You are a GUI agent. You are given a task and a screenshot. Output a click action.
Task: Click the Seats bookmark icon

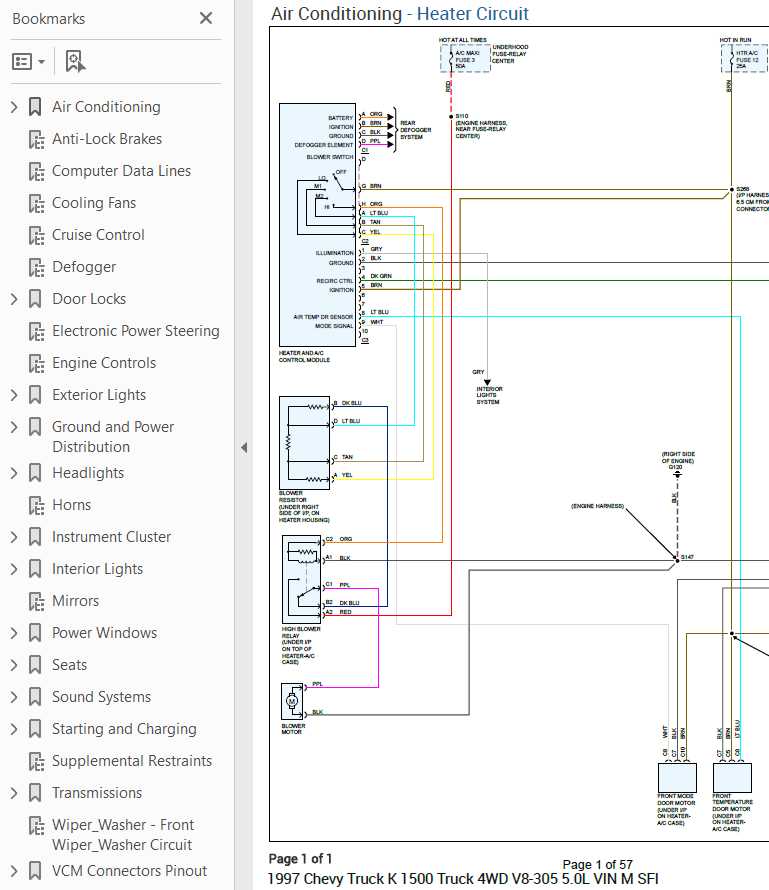(x=35, y=665)
